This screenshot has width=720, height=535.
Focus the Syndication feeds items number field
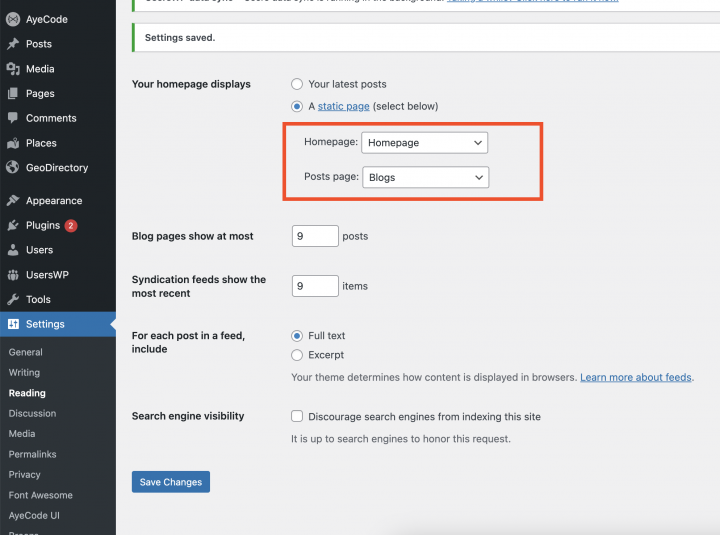click(315, 286)
